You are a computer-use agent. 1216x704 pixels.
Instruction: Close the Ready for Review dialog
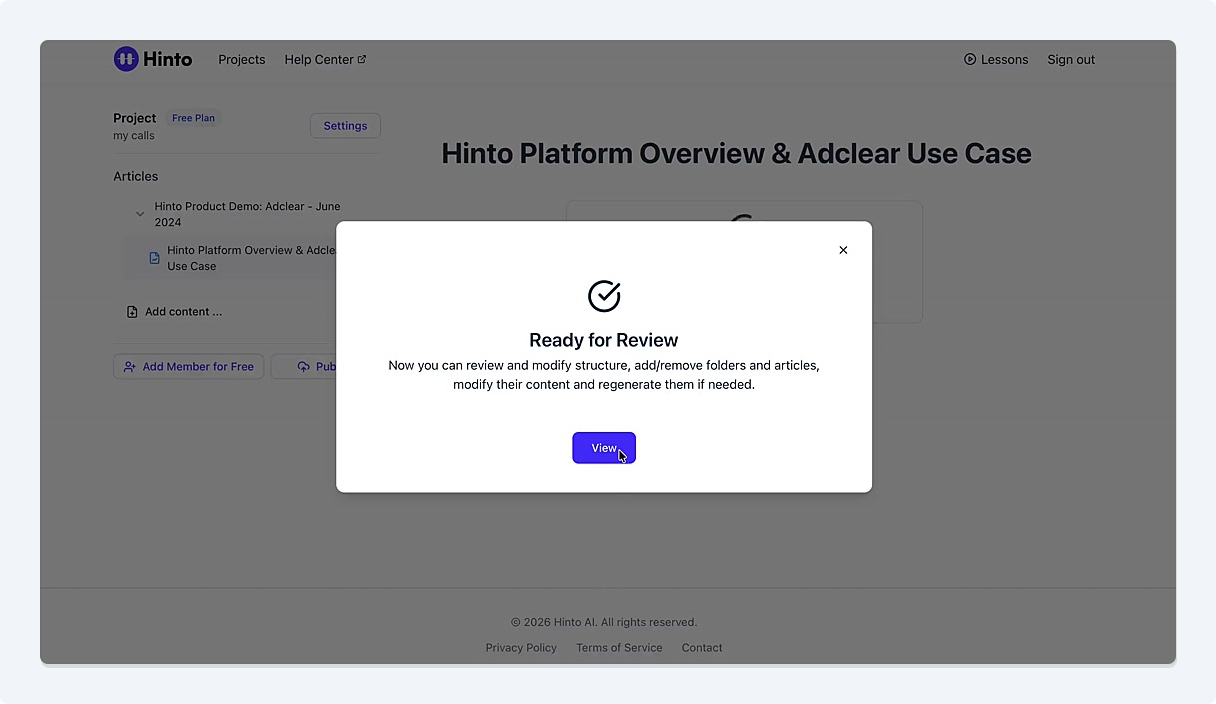[843, 250]
